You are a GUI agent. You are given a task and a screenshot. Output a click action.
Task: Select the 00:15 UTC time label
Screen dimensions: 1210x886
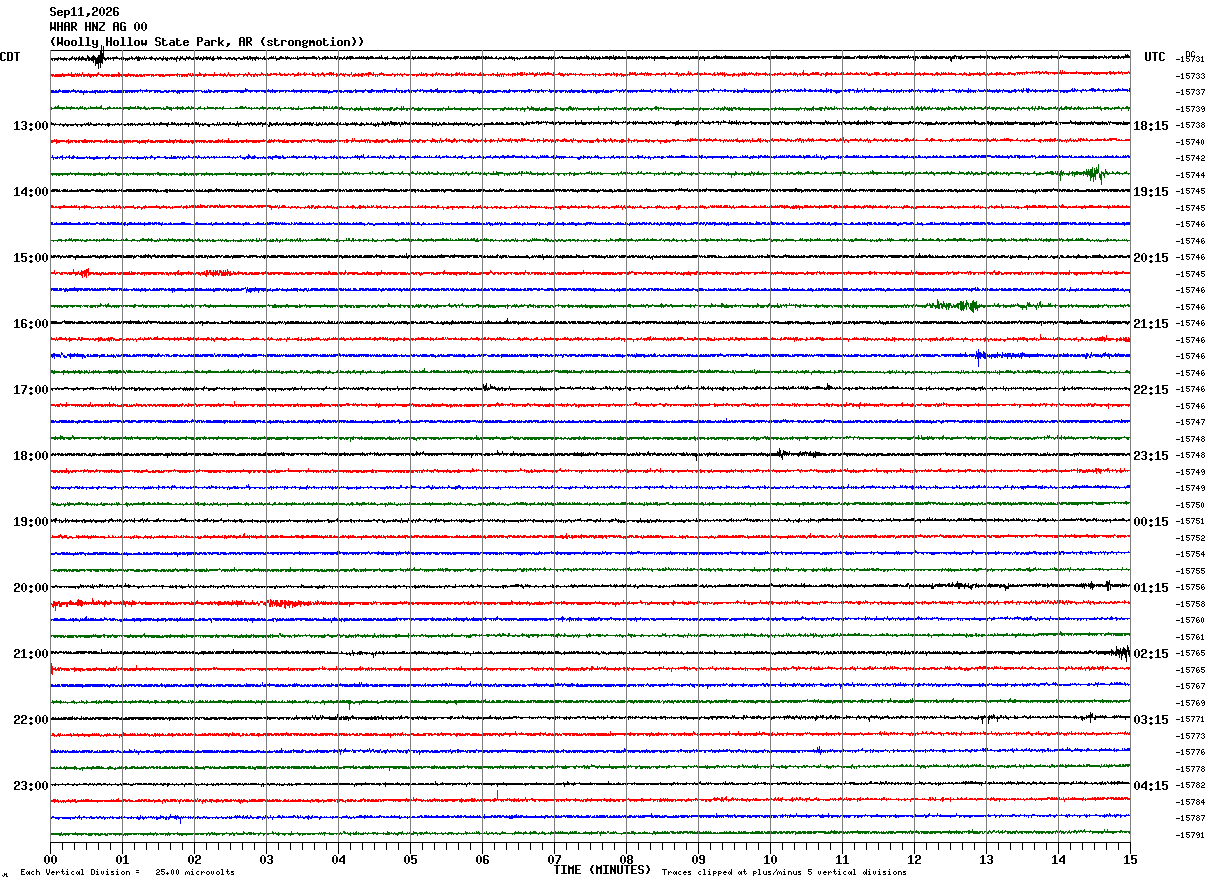[x=1151, y=522]
